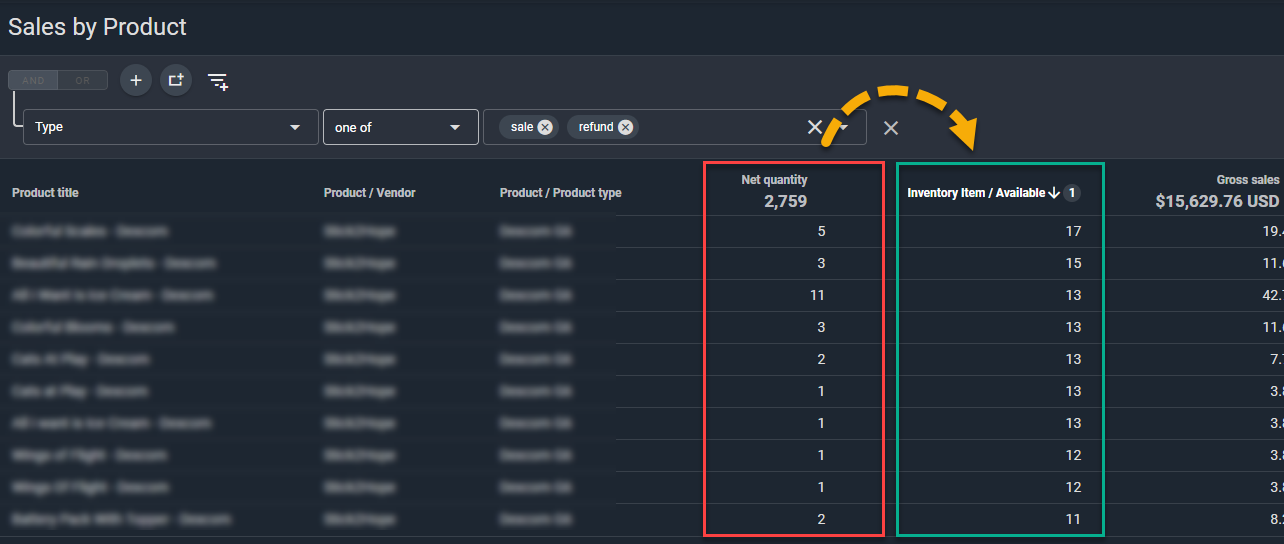Viewport: 1284px width, 544px height.
Task: Sort by Product title column header
Action: click(45, 193)
